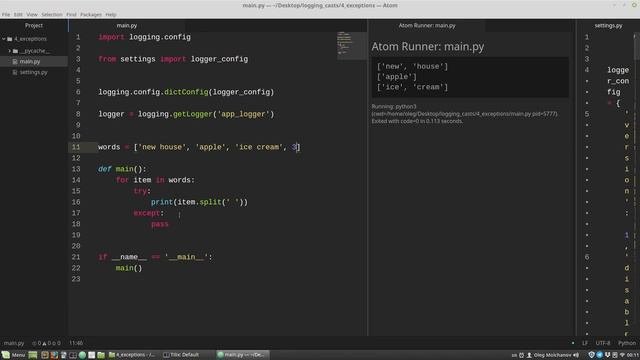The image size is (640, 360).
Task: Switch to the settings.py tab
Action: point(608,25)
